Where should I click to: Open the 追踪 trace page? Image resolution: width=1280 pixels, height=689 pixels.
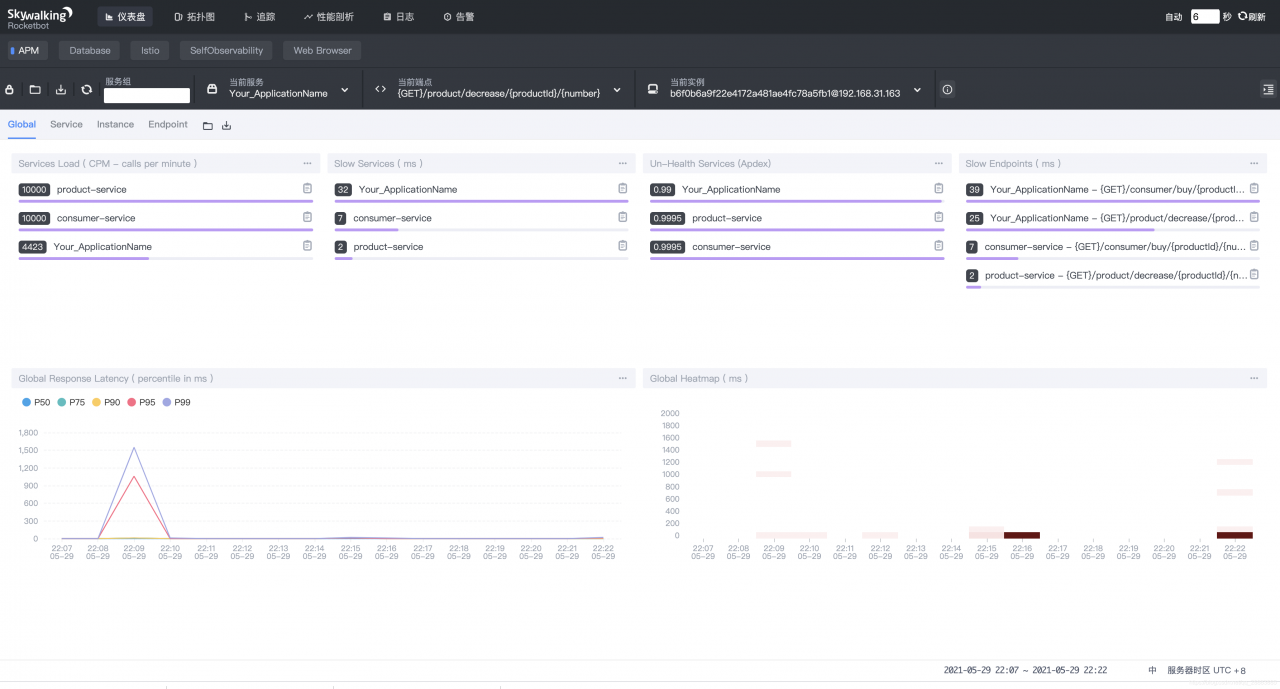[x=260, y=17]
